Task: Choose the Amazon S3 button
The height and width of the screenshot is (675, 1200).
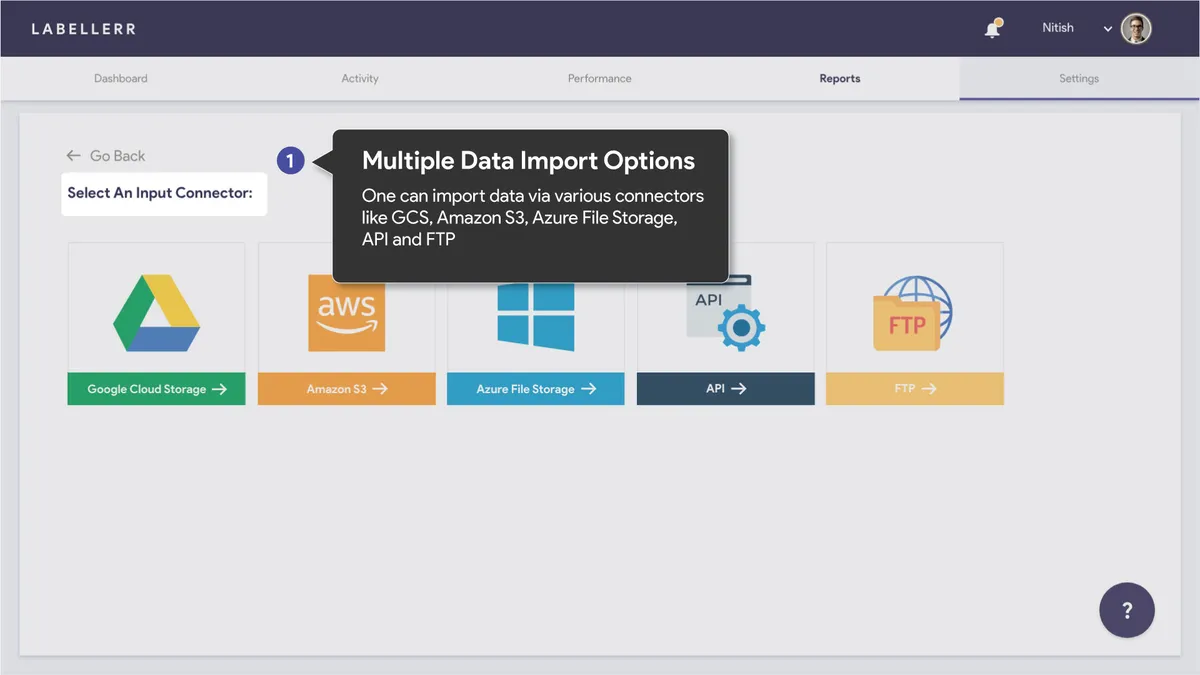Action: click(x=346, y=389)
